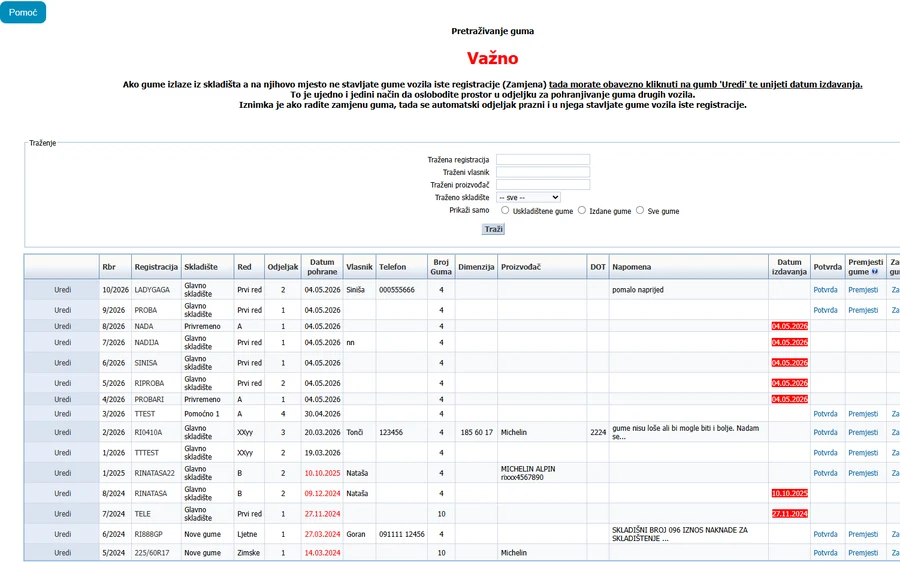Click Uredi for row 8/2024 RINATASA
The image size is (900, 562).
63,494
